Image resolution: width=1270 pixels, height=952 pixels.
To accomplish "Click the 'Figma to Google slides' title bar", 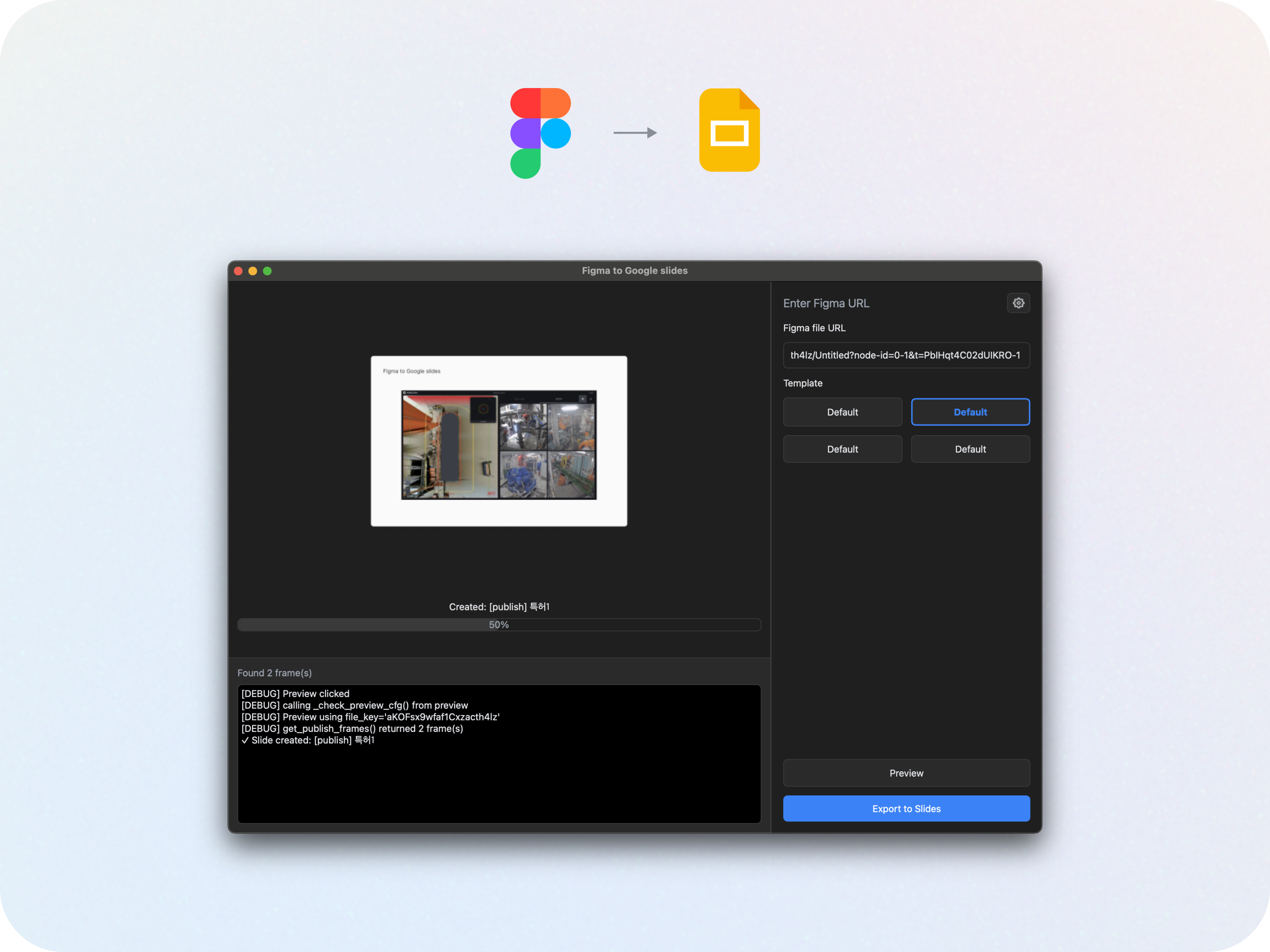I will pos(634,270).
